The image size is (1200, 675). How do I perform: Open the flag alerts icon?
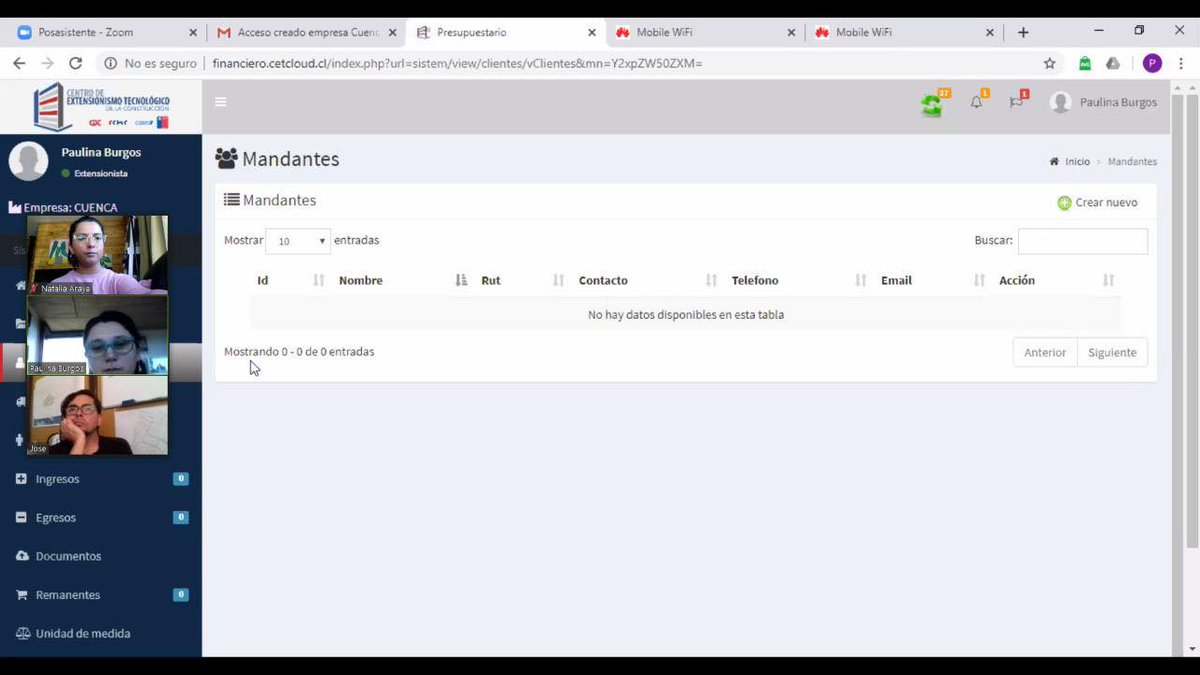[x=1016, y=102]
